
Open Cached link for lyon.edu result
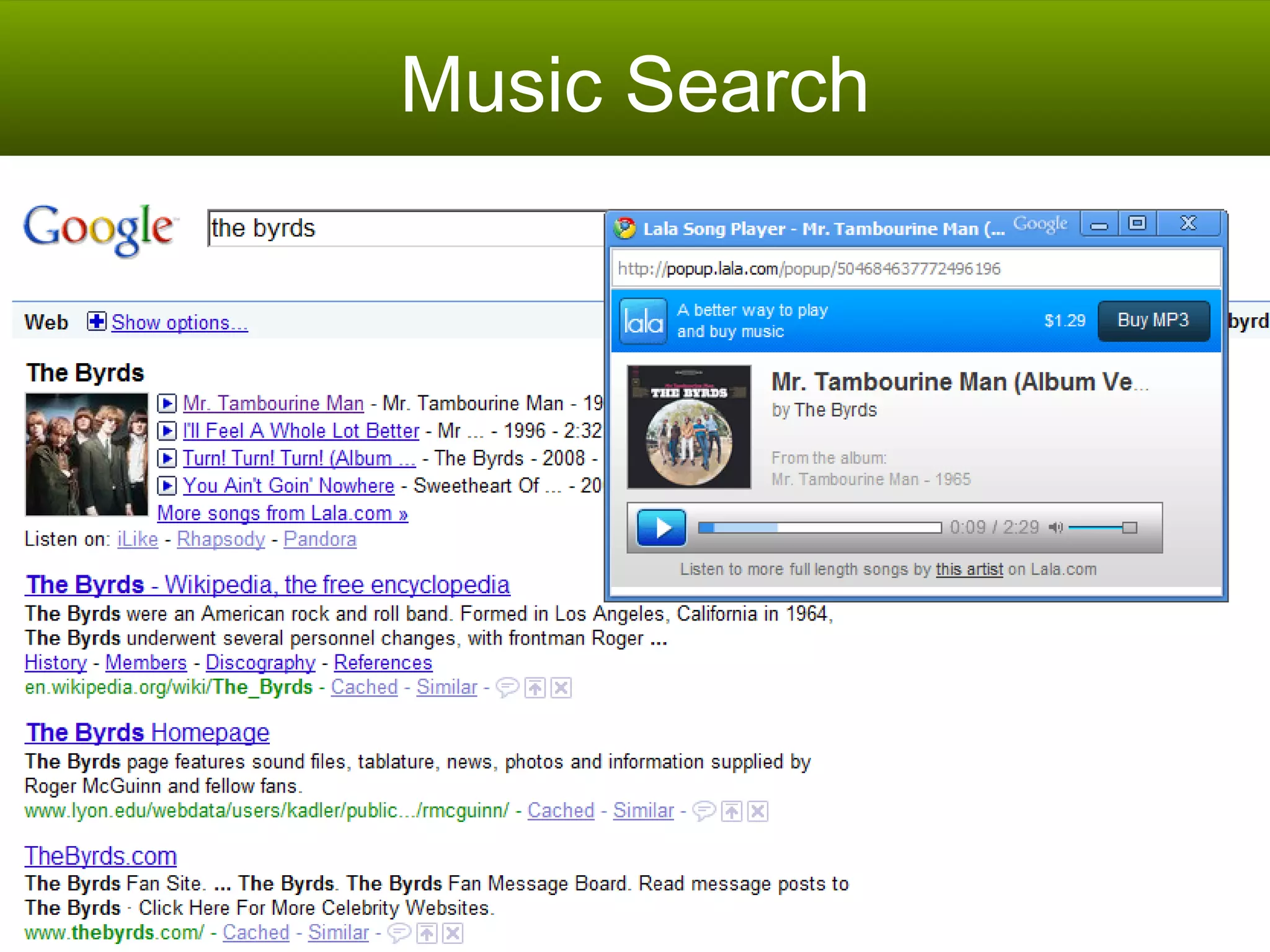point(561,811)
